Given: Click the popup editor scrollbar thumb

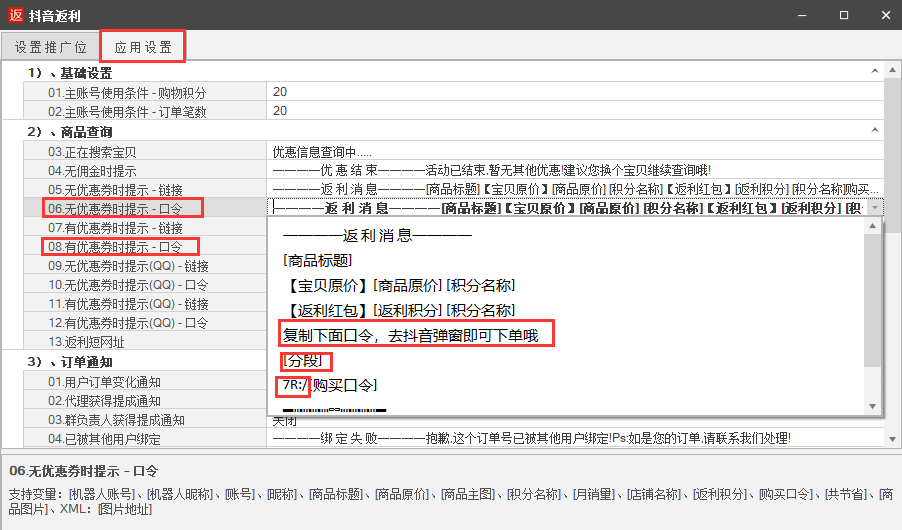Looking at the screenshot, I should click(873, 300).
